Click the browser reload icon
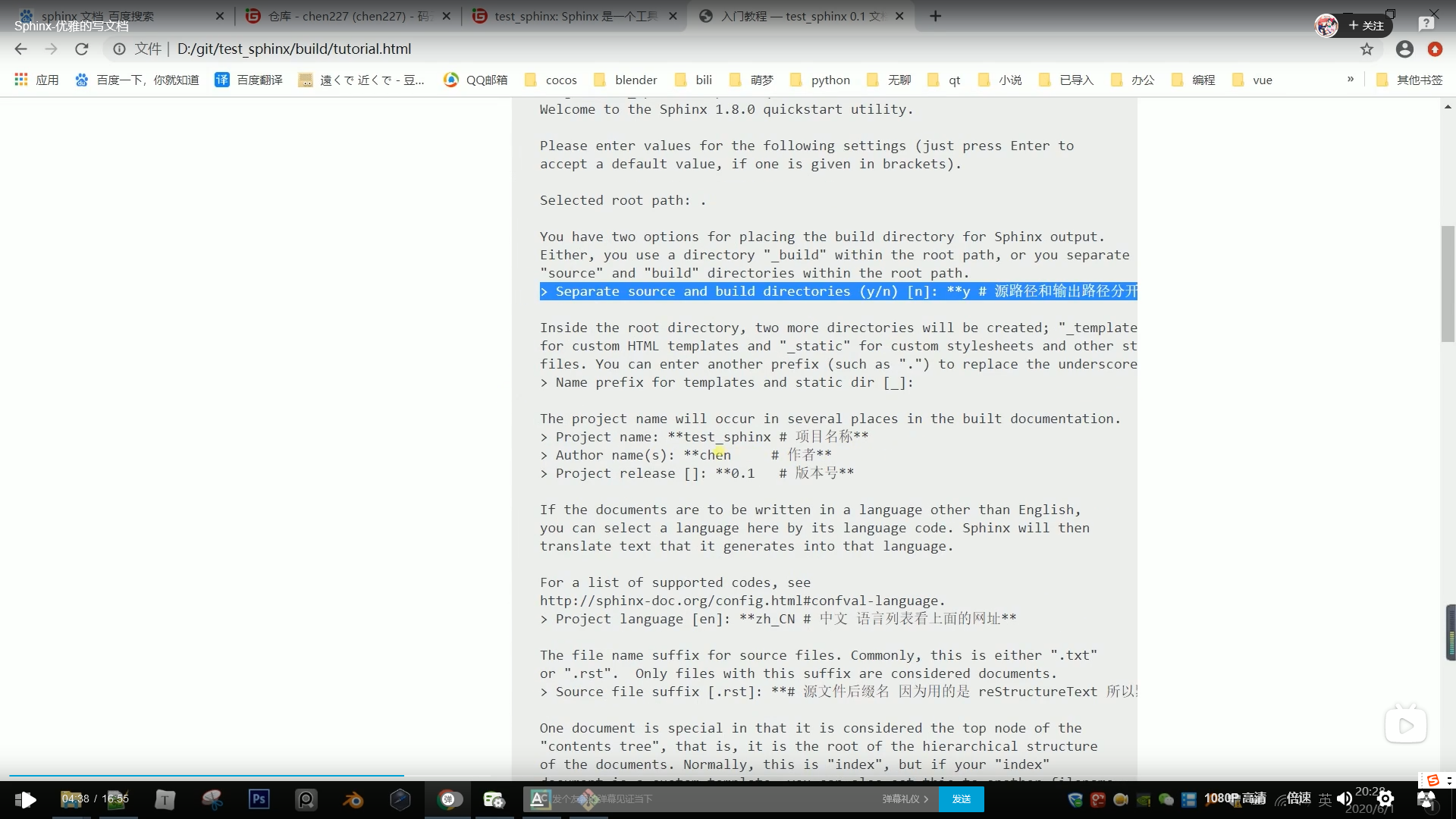 click(81, 49)
